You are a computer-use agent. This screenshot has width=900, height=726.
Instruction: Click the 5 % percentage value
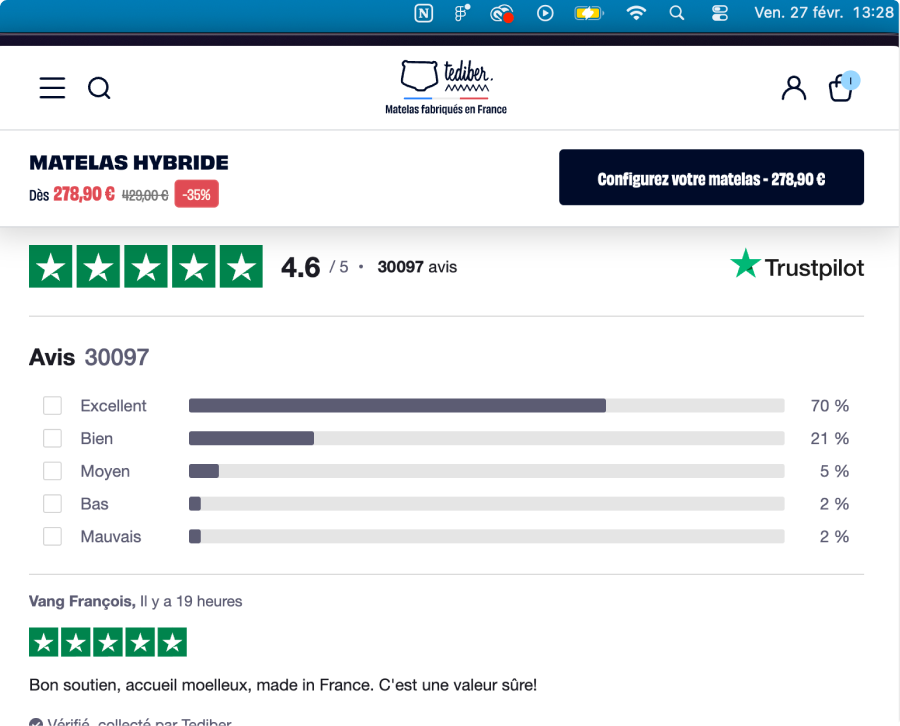(834, 471)
